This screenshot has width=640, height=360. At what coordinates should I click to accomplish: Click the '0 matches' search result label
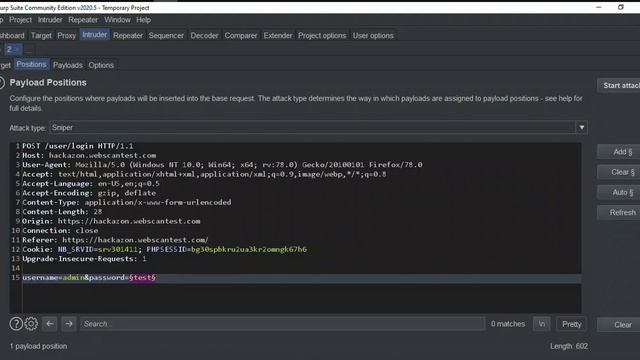pyautogui.click(x=508, y=324)
